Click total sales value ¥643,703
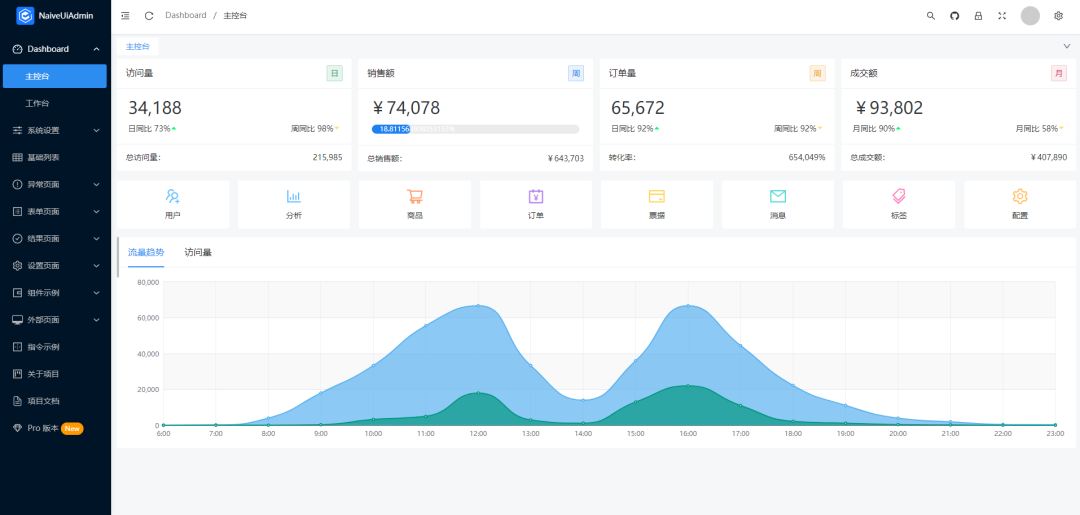1080x515 pixels. click(565, 158)
